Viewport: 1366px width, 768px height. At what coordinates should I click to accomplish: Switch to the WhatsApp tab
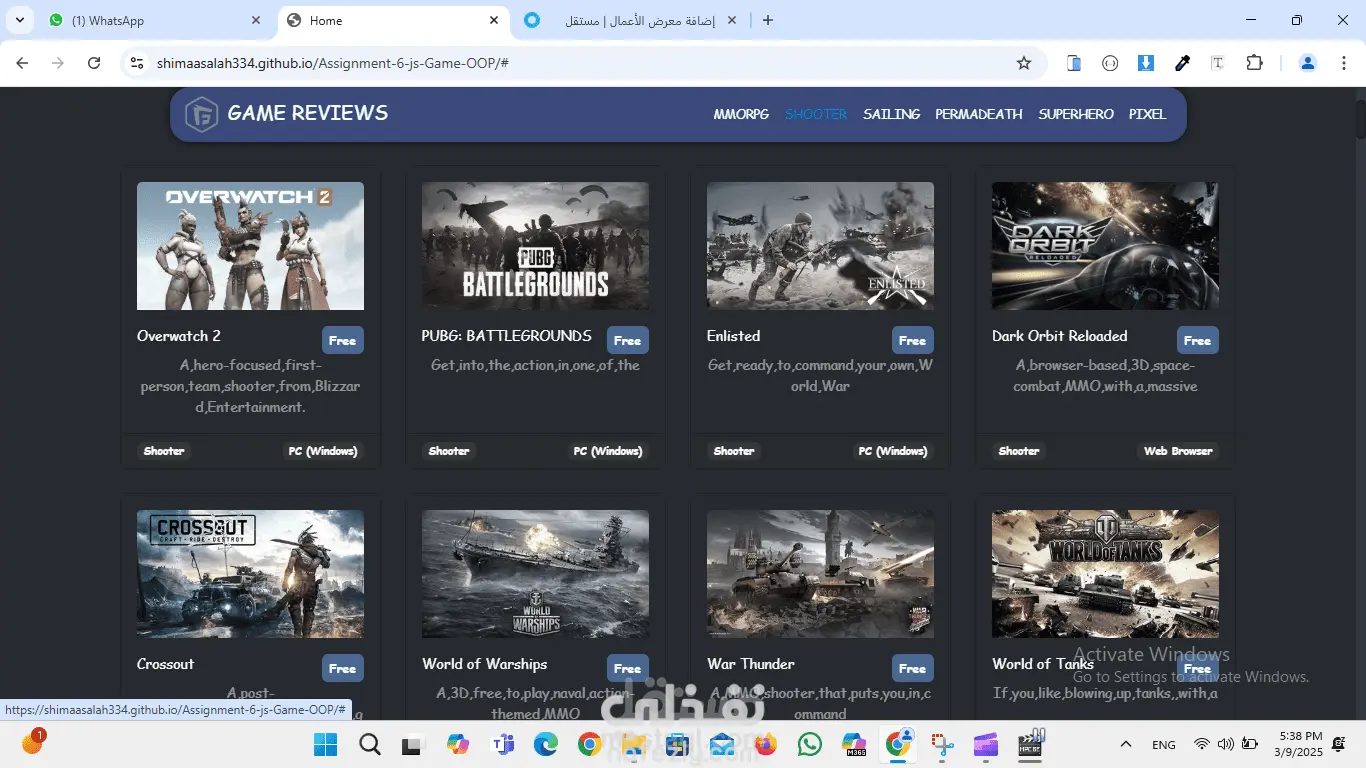pyautogui.click(x=155, y=20)
